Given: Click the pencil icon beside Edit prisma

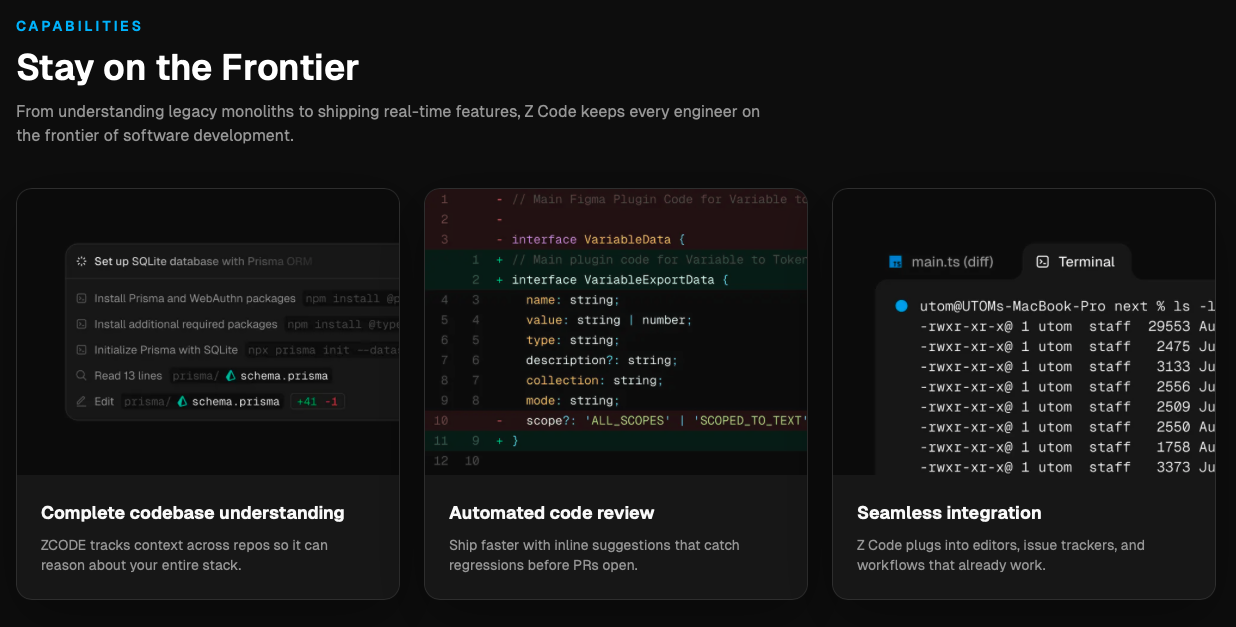Looking at the screenshot, I should click(82, 402).
